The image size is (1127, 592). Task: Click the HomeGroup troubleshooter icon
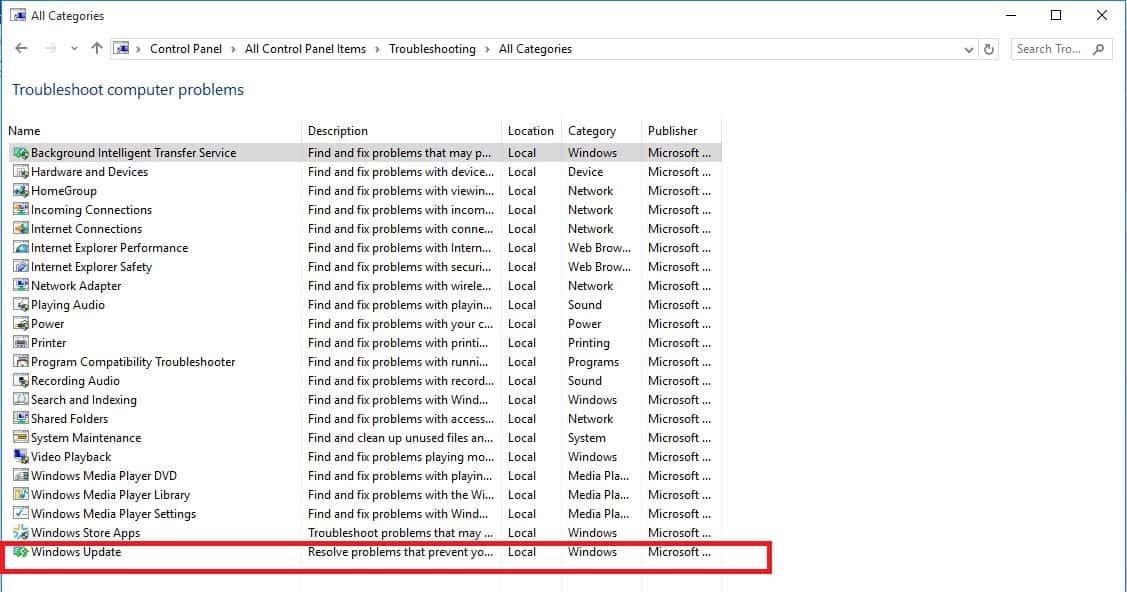[21, 191]
